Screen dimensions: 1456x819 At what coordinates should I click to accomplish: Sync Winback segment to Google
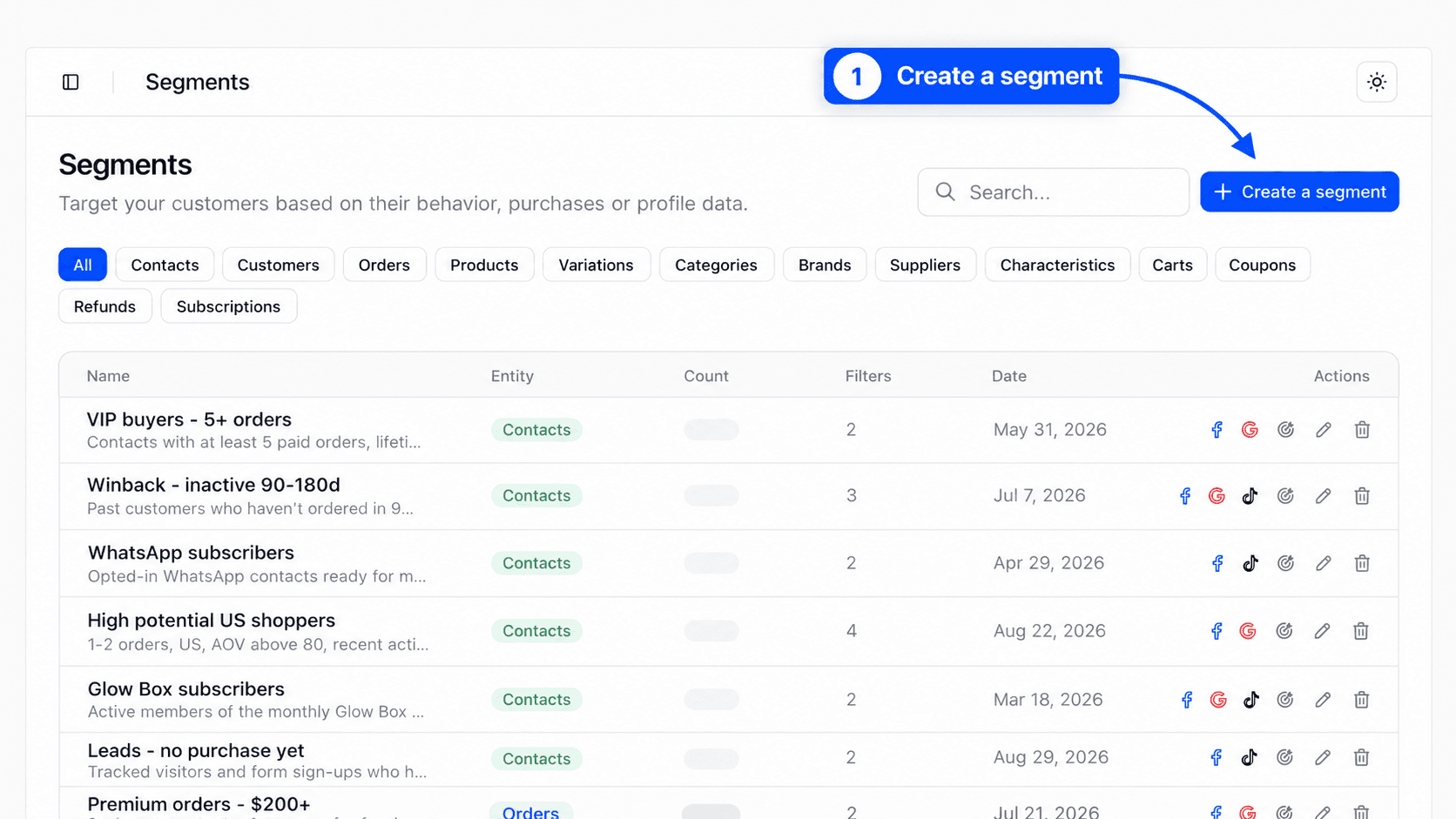click(x=1217, y=496)
